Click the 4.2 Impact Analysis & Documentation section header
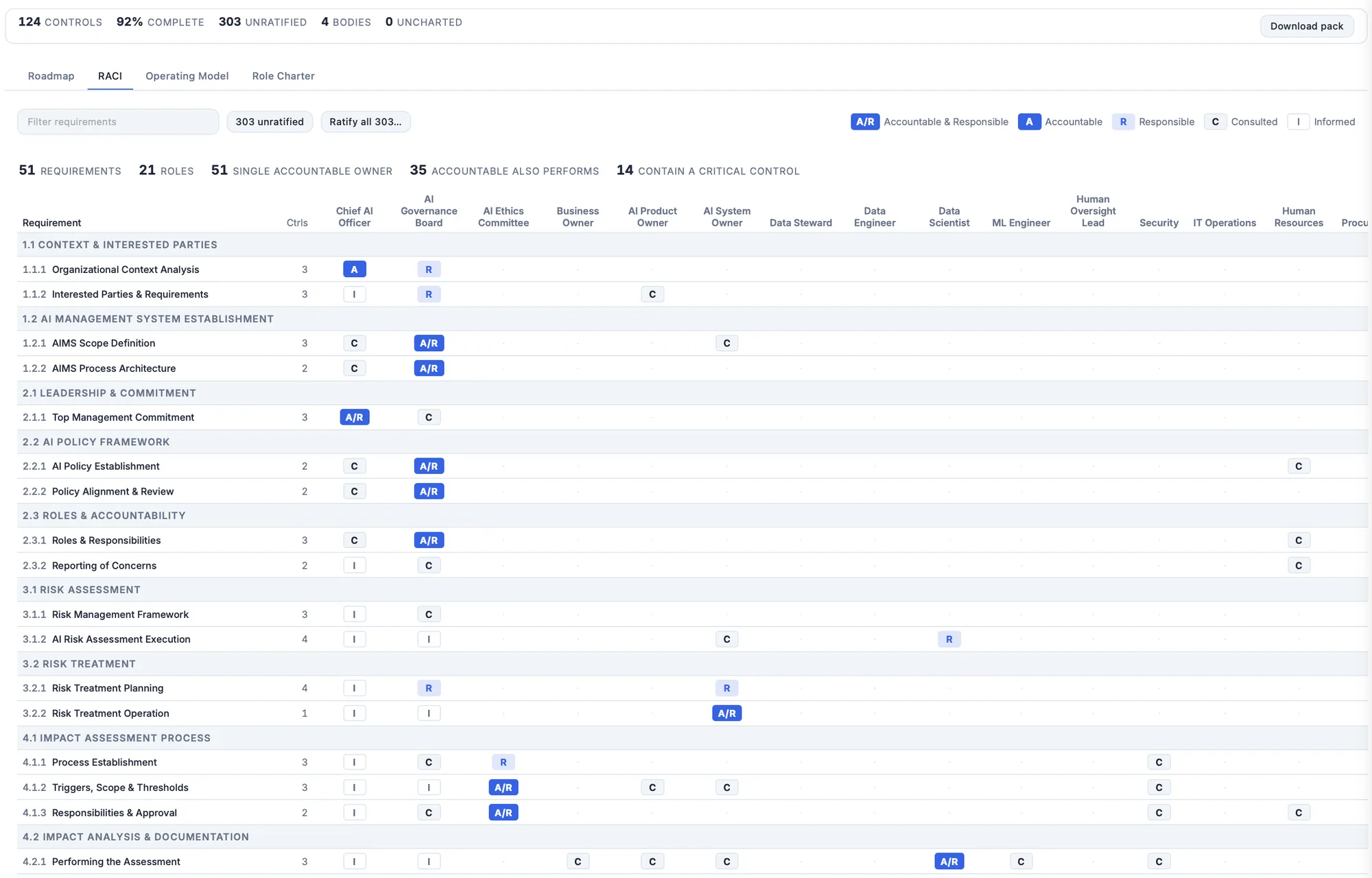 pyautogui.click(x=693, y=837)
